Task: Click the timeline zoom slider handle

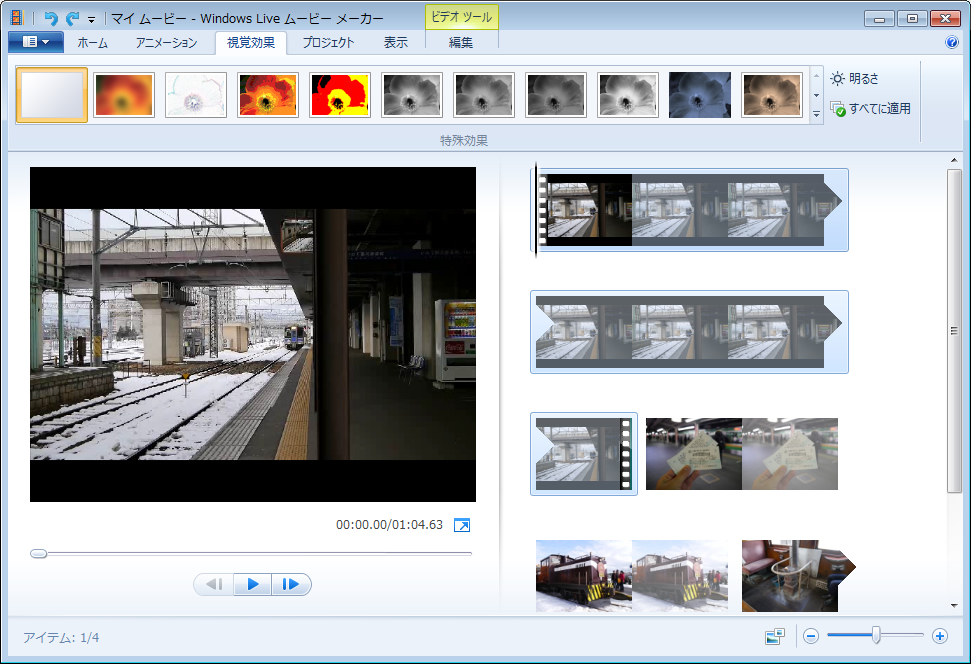Action: pyautogui.click(x=876, y=634)
